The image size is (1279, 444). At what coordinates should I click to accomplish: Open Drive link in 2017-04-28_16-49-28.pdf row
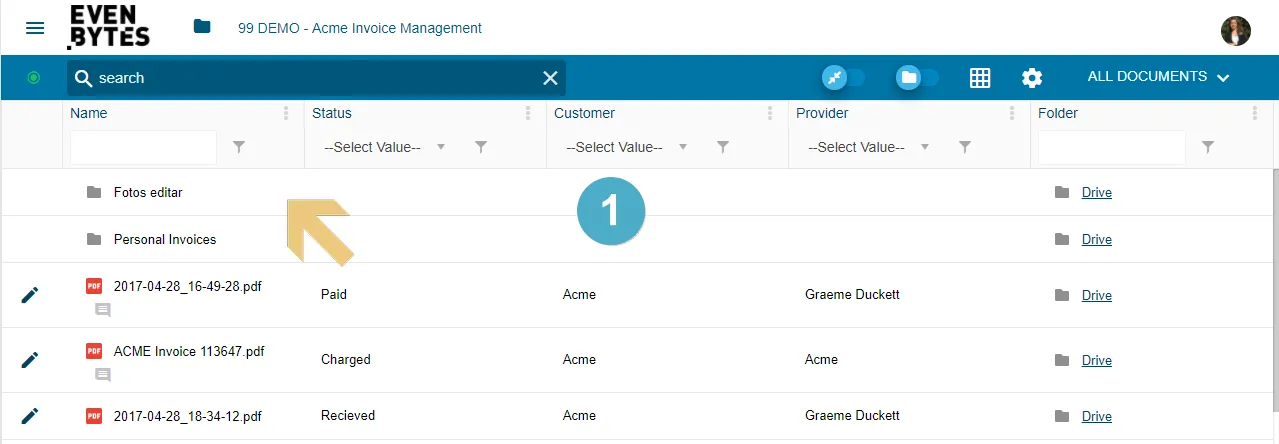pyautogui.click(x=1097, y=295)
